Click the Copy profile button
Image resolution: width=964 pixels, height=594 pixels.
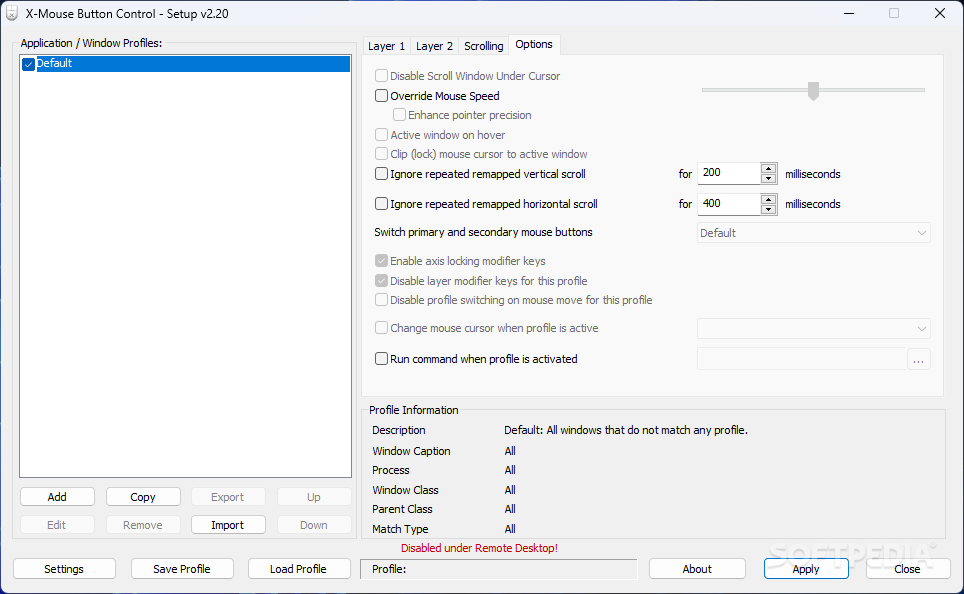(143, 497)
